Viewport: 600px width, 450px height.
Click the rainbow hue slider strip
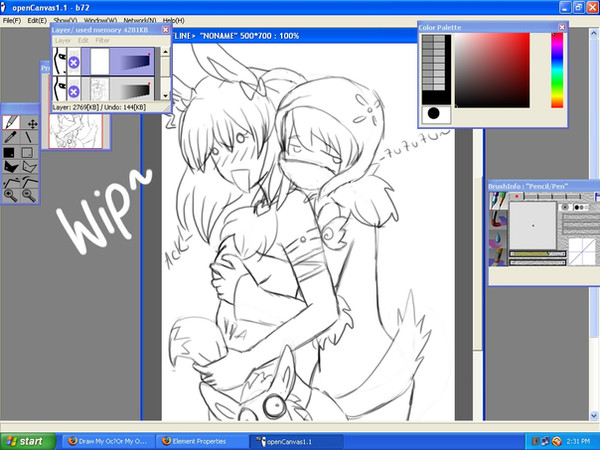557,70
